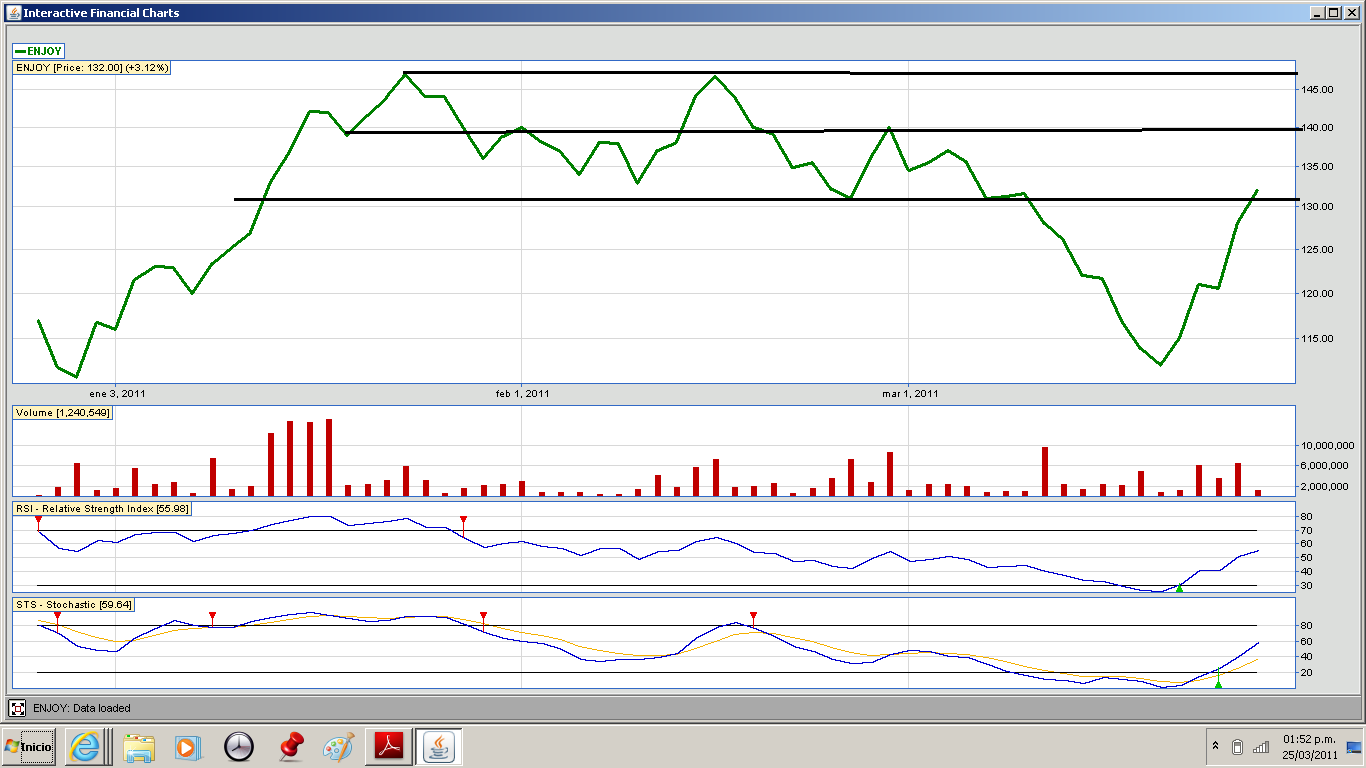Click the red marker in Stochastic below feb 1
The width and height of the screenshot is (1366, 768).
(x=483, y=615)
